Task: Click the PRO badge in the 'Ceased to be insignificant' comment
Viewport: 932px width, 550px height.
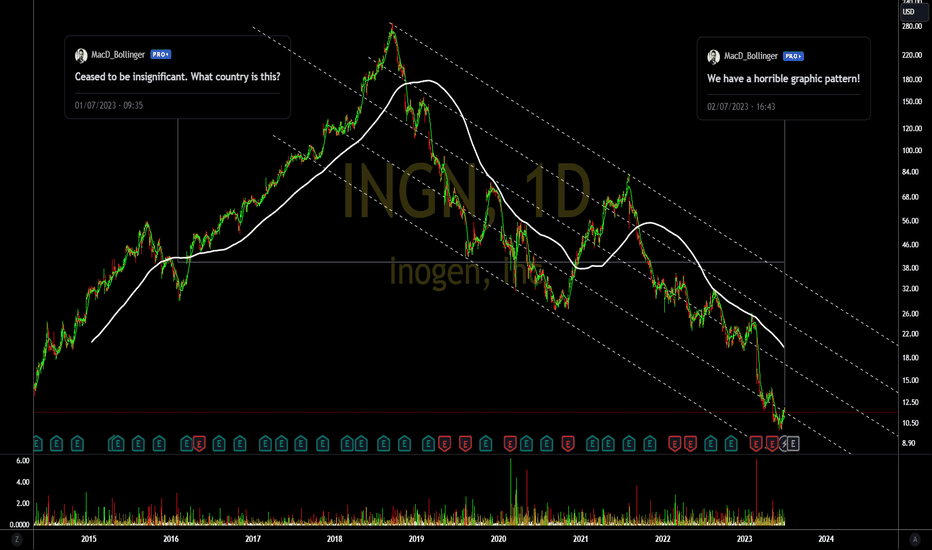Action: click(x=160, y=55)
